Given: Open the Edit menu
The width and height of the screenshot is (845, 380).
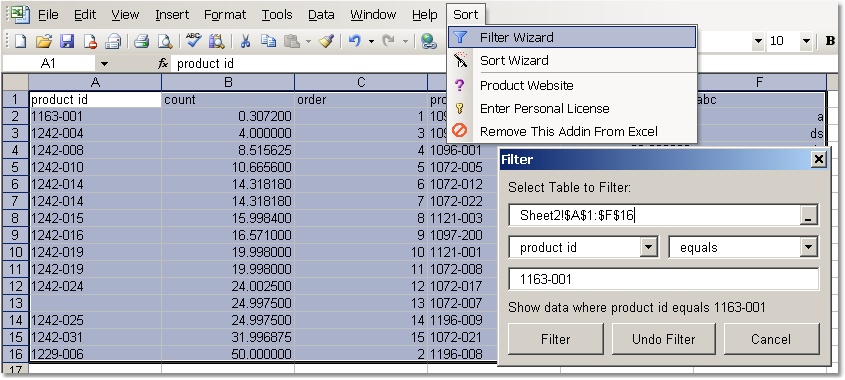Looking at the screenshot, I should point(85,15).
